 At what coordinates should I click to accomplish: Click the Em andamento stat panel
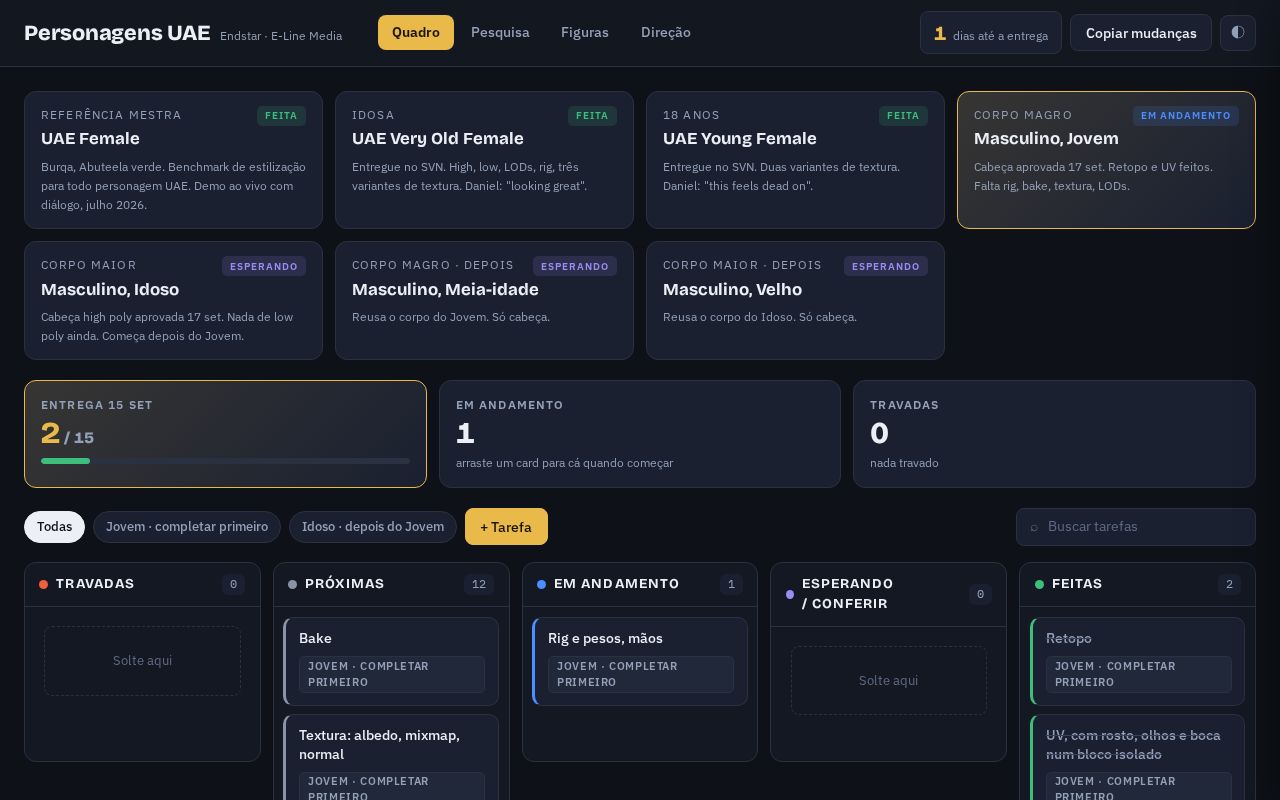[x=640, y=434]
